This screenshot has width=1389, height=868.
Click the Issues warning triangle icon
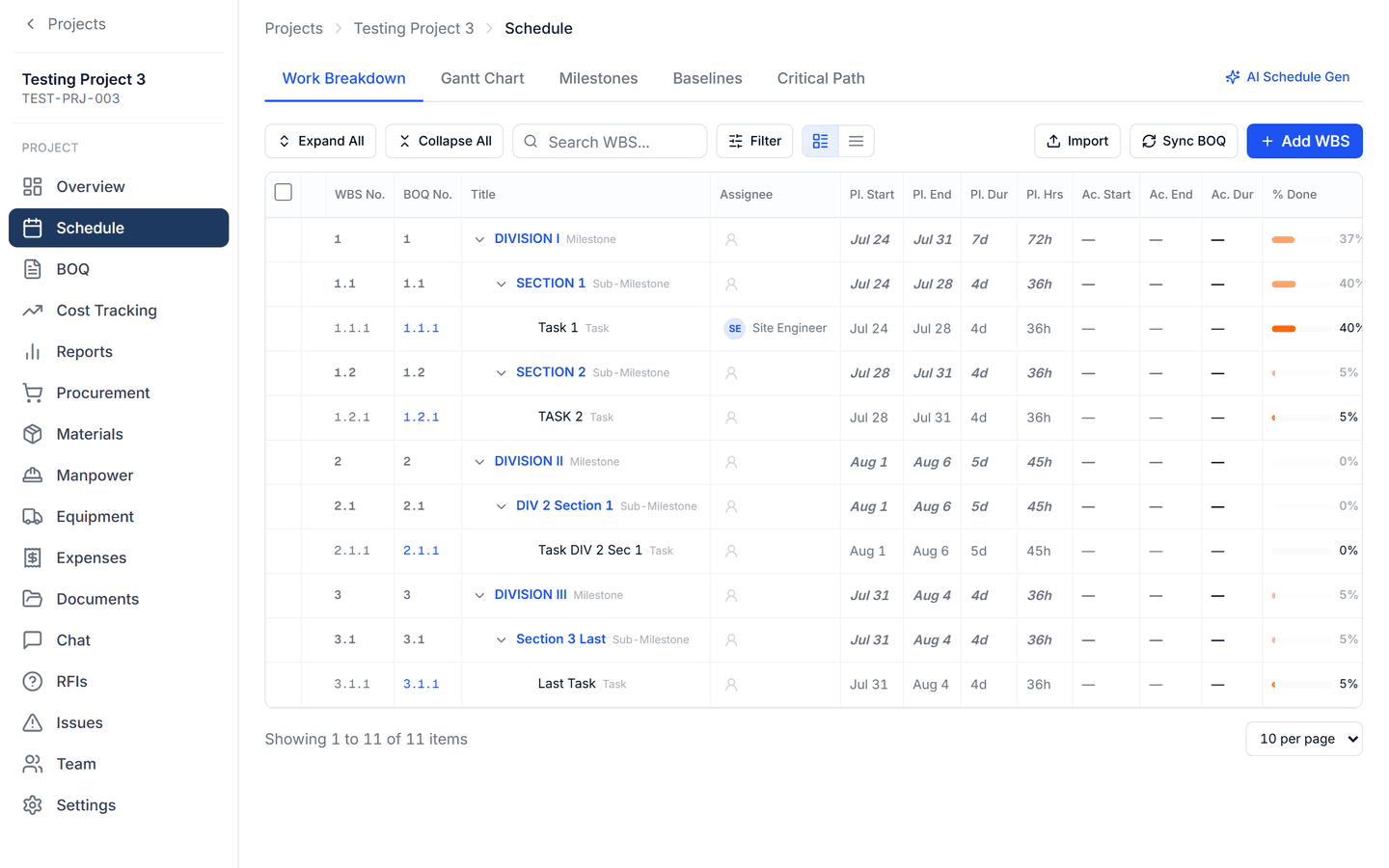tap(33, 722)
